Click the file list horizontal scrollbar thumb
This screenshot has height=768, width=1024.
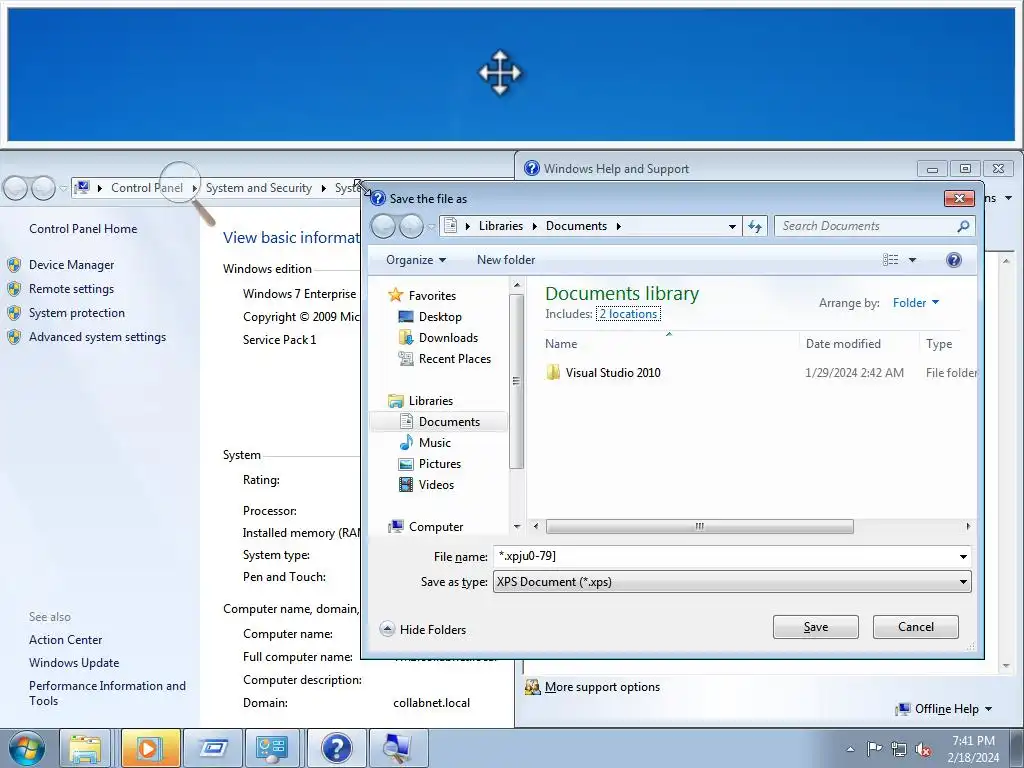tap(699, 526)
